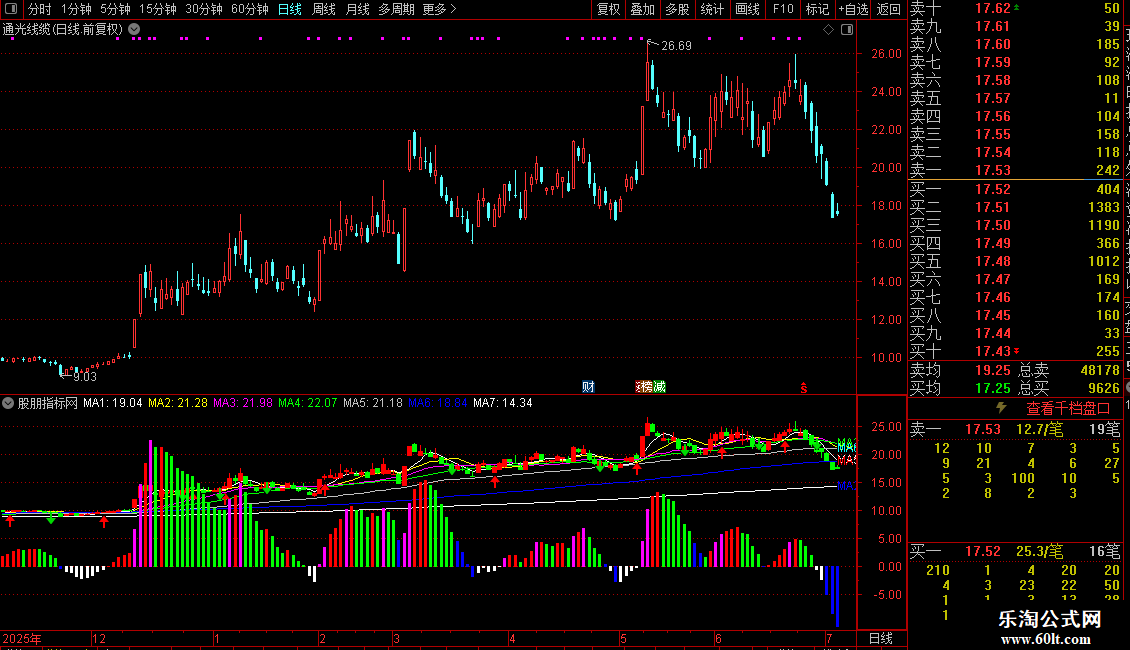The height and width of the screenshot is (650, 1130).
Task: Click the 9.03 low price label
Action: (x=84, y=376)
